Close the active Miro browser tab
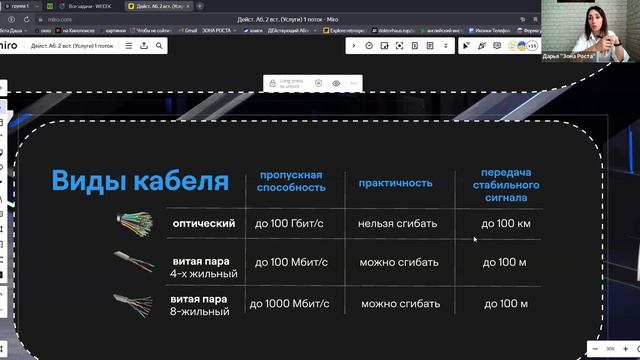Screen dimensions: 640x360 [x=188, y=6]
